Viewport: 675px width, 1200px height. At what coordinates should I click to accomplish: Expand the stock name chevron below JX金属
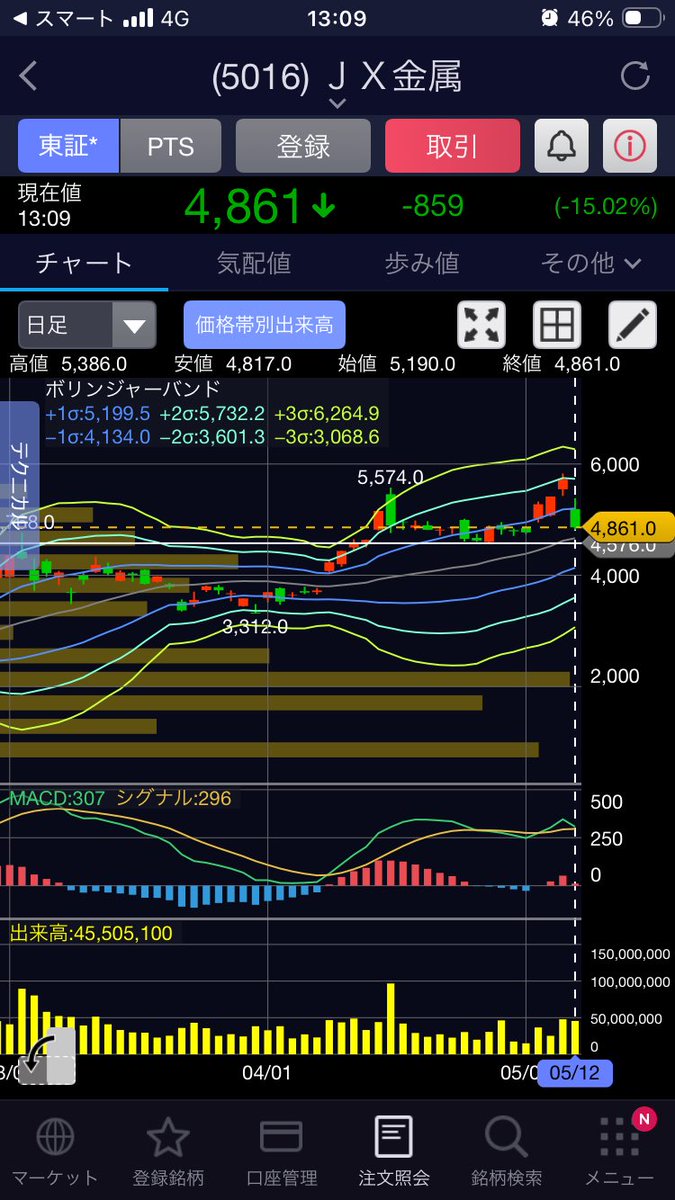point(338,103)
